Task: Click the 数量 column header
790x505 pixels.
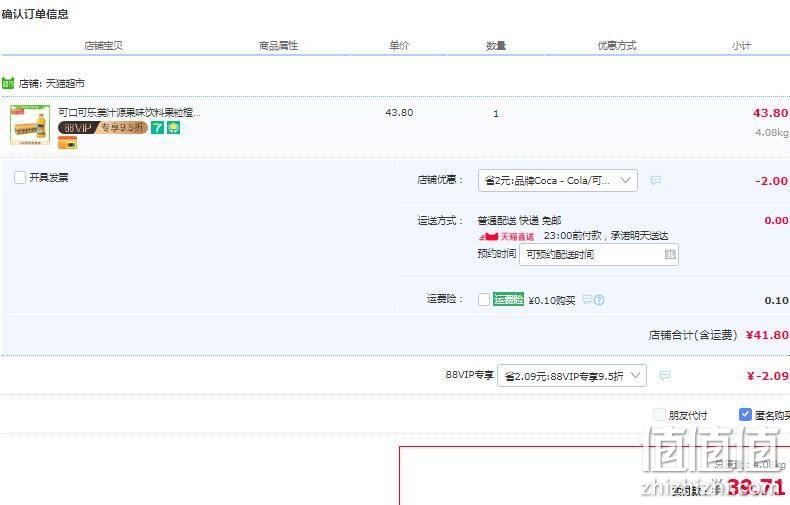Action: [496, 46]
